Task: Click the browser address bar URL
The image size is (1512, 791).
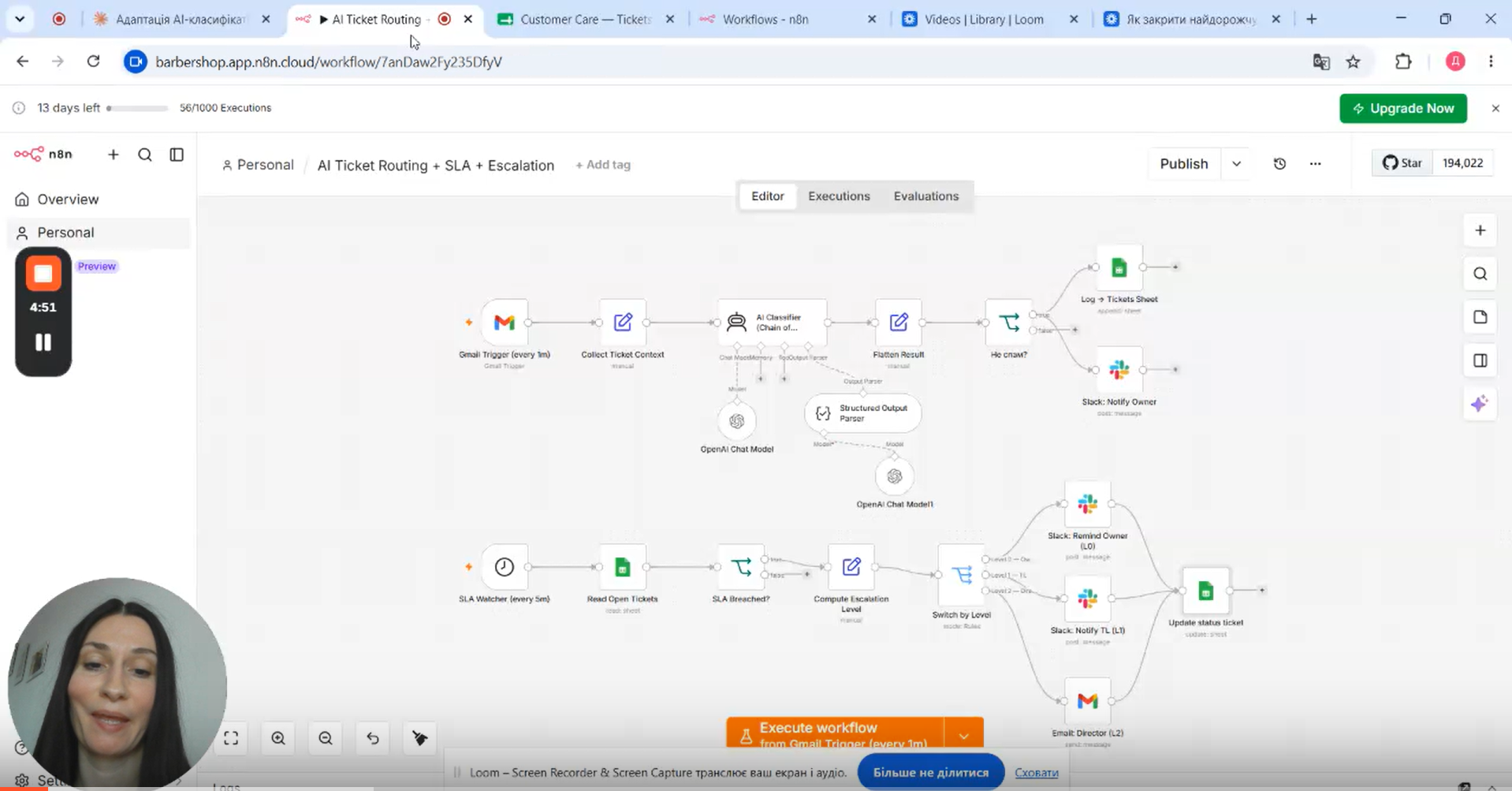Action: pos(328,62)
